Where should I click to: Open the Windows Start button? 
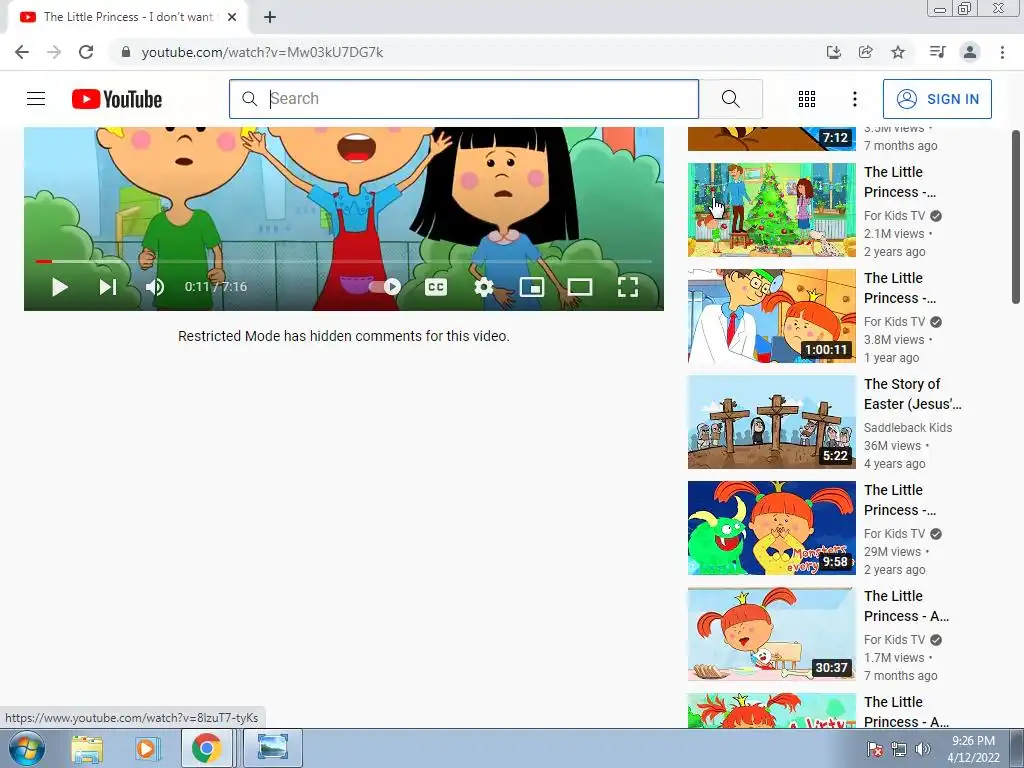(26, 748)
